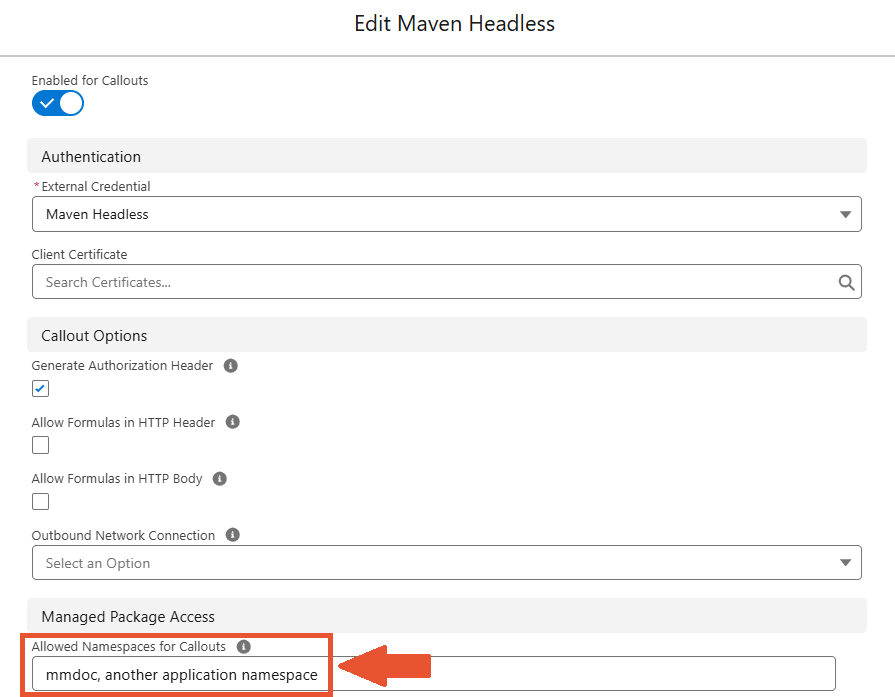The width and height of the screenshot is (895, 697).
Task: Open the External Credential dropdown
Action: coord(446,214)
